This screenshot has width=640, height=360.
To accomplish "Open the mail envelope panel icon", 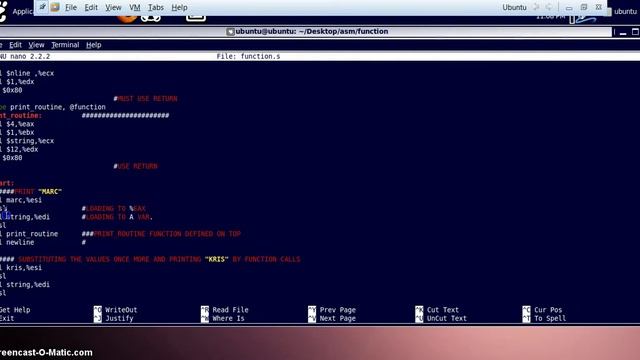I will click(x=196, y=18).
